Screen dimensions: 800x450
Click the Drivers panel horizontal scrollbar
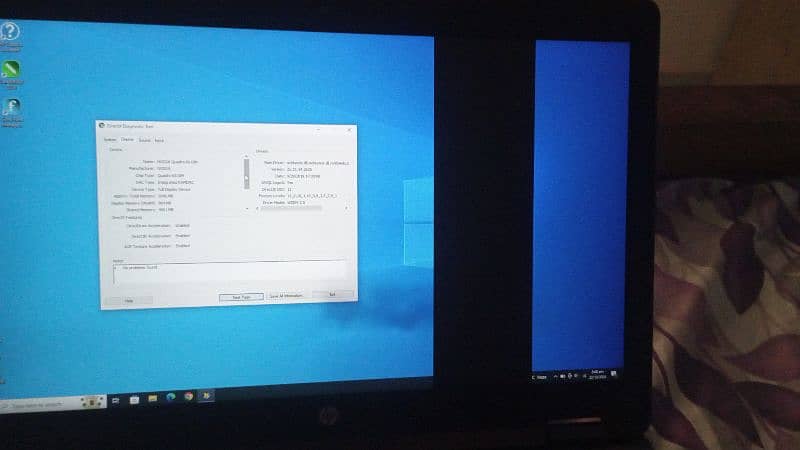click(300, 210)
